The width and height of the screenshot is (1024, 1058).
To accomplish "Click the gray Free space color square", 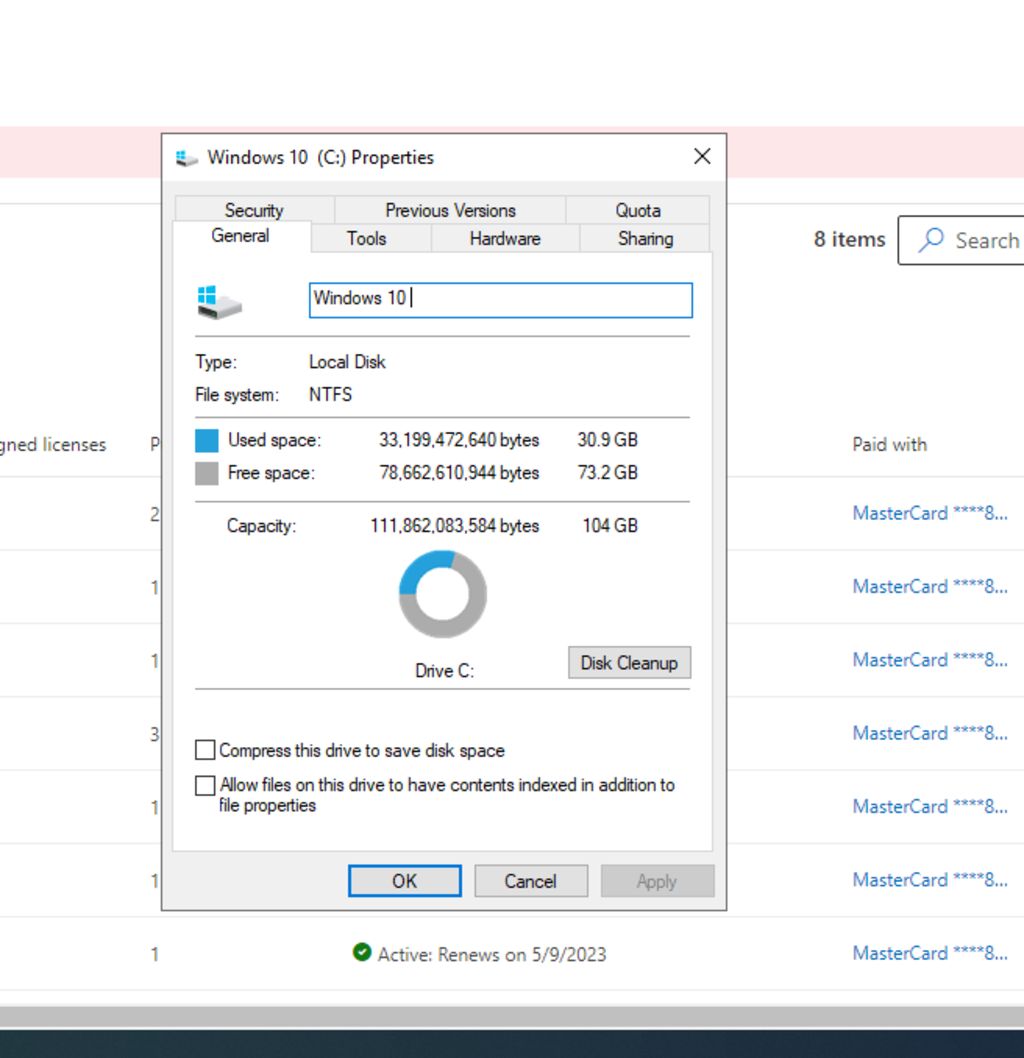I will tap(206, 473).
